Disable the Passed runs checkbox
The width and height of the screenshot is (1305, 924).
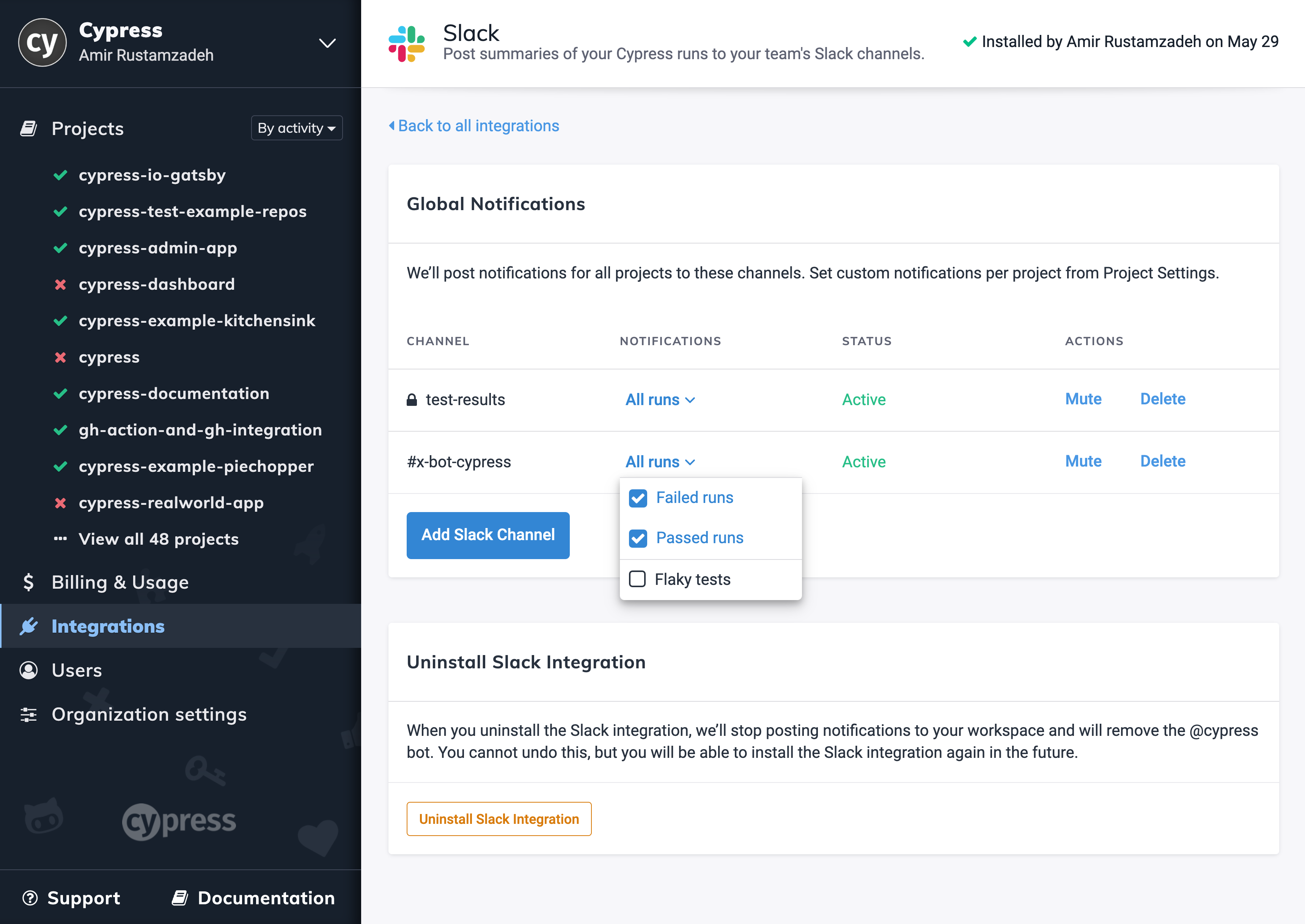(x=638, y=538)
